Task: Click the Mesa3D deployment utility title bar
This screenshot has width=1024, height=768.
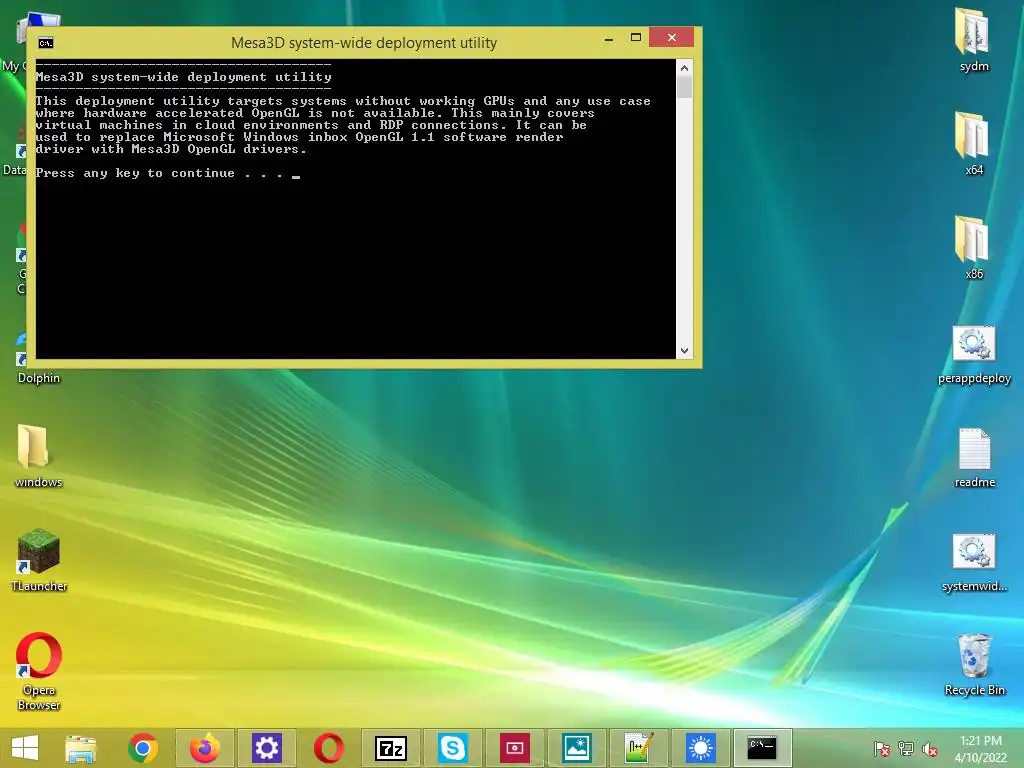Action: (x=364, y=42)
